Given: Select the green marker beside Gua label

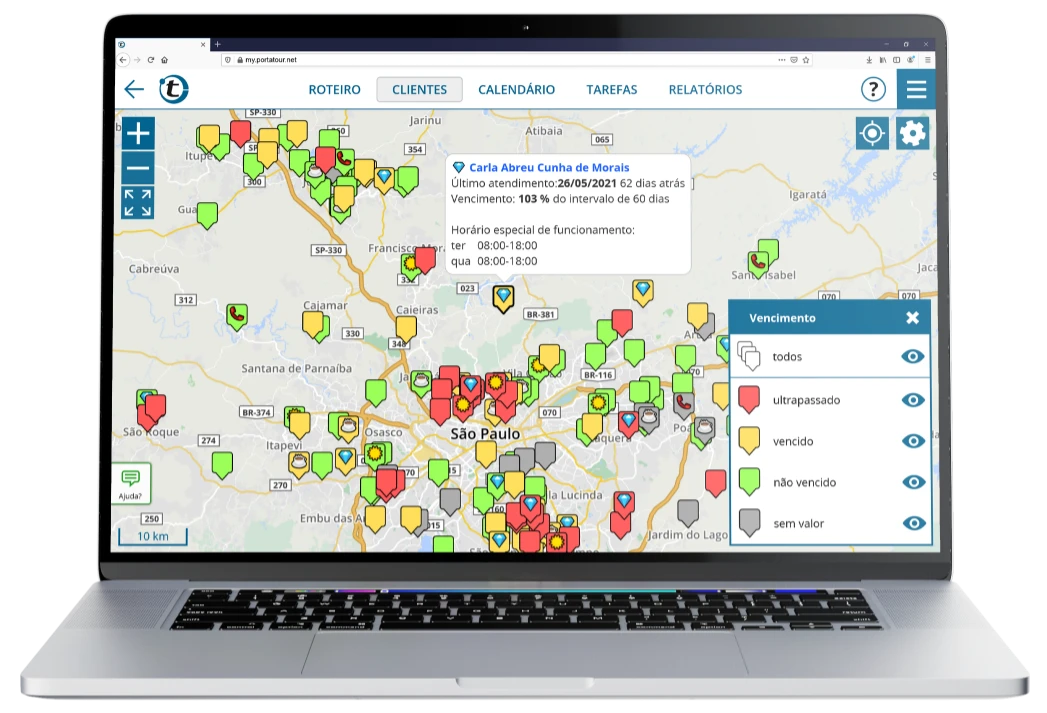Looking at the screenshot, I should tap(208, 216).
